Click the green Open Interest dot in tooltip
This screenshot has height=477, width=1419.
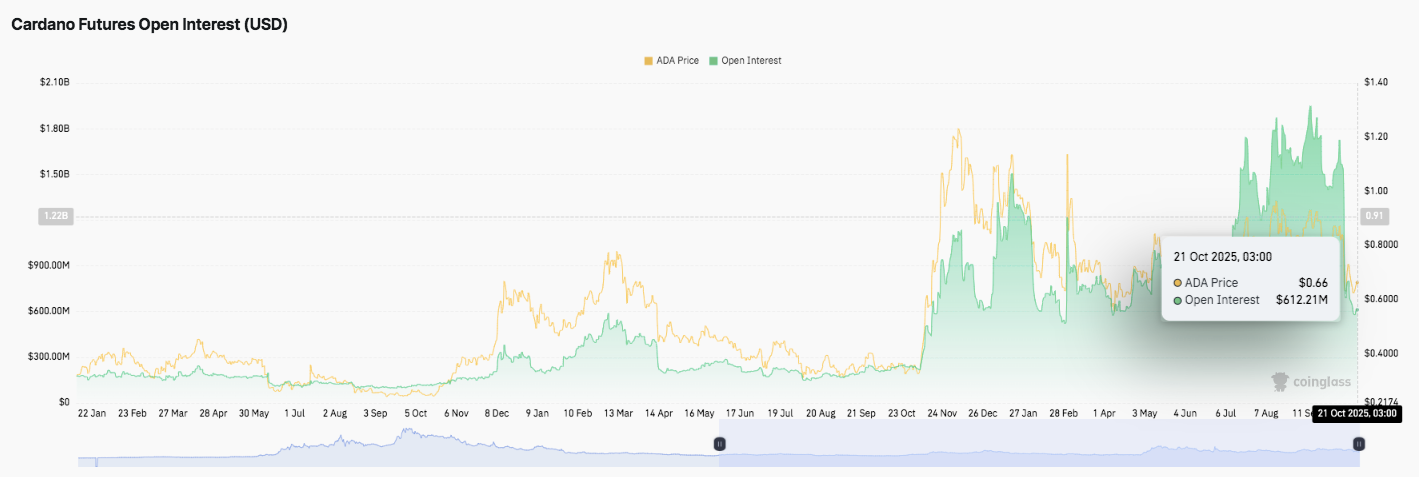(1178, 300)
